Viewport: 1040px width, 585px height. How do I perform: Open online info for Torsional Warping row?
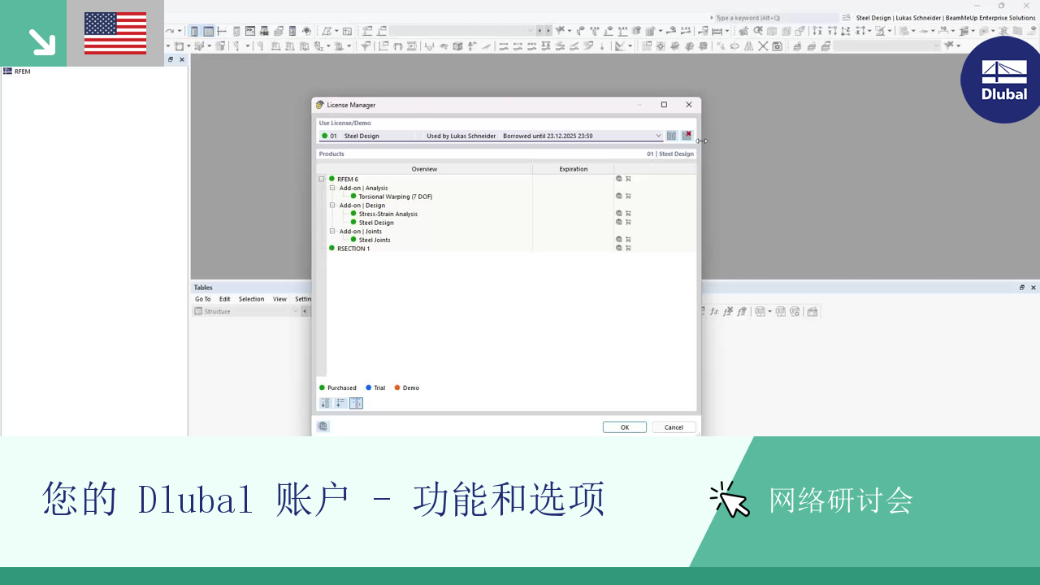tap(619, 196)
